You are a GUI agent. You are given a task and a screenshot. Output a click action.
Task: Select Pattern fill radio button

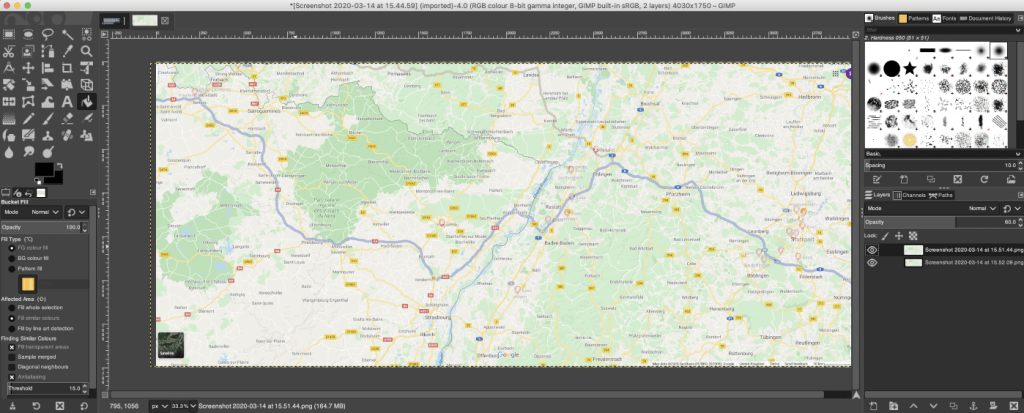coord(12,269)
